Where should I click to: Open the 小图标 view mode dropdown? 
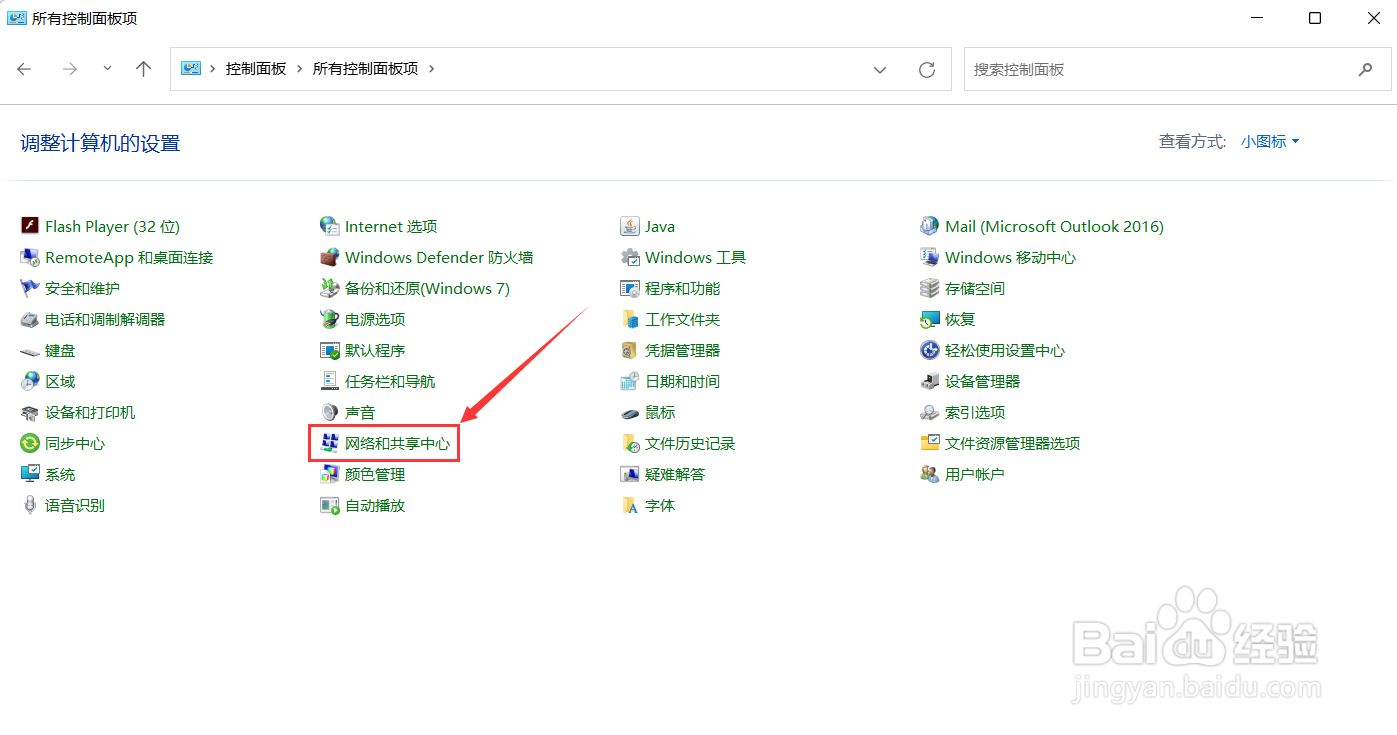tap(1270, 142)
